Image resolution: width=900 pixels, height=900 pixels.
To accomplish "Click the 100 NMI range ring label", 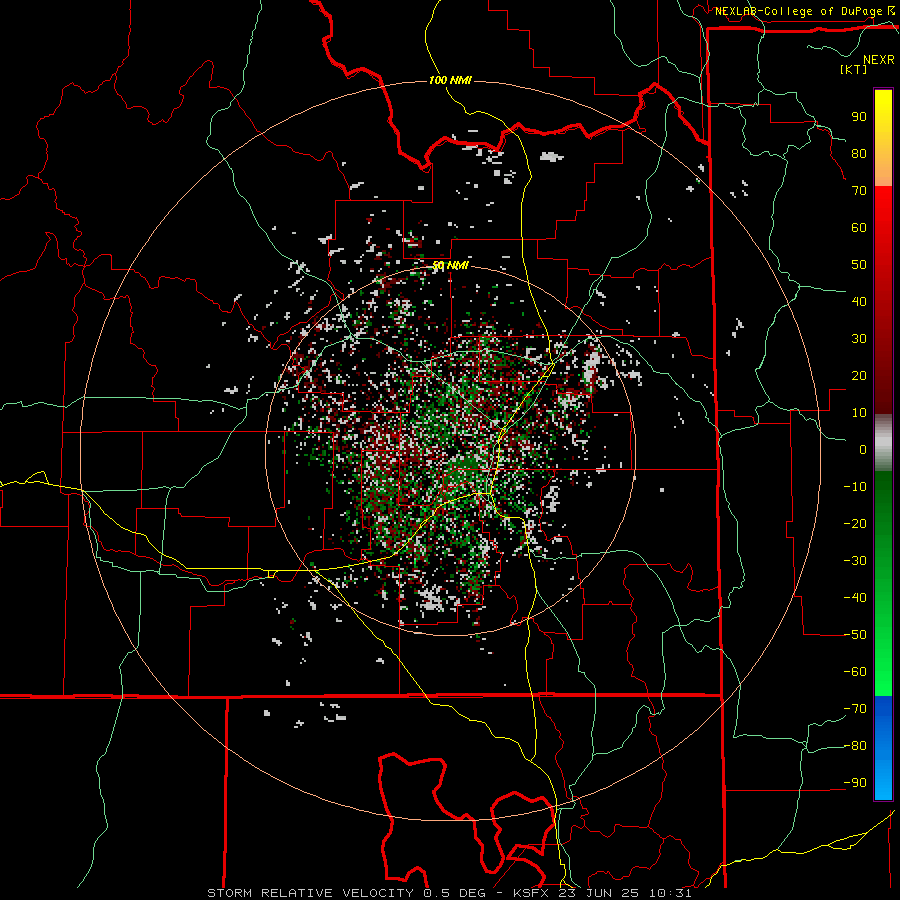I will (450, 80).
